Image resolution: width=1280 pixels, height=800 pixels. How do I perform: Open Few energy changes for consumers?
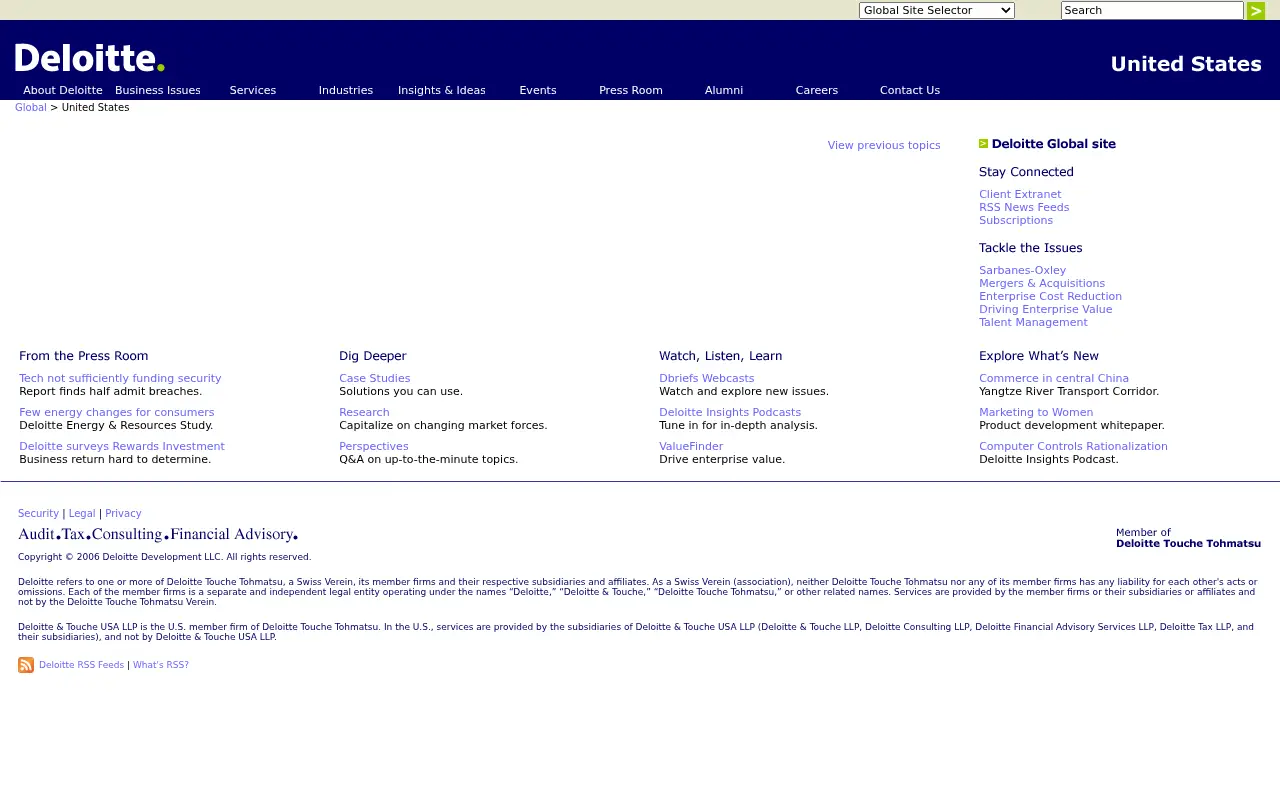117,413
